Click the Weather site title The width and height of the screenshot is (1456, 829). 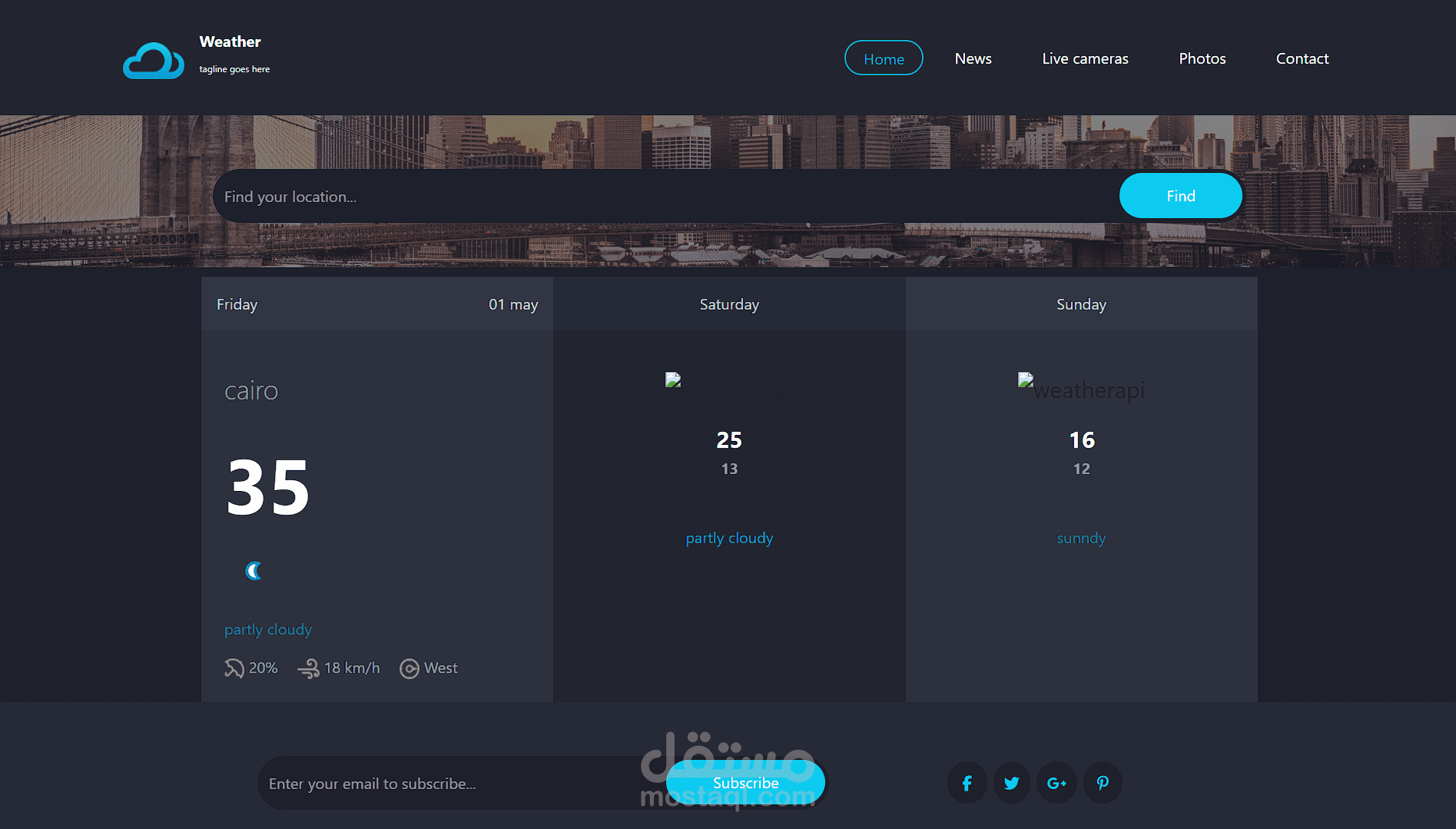[230, 41]
